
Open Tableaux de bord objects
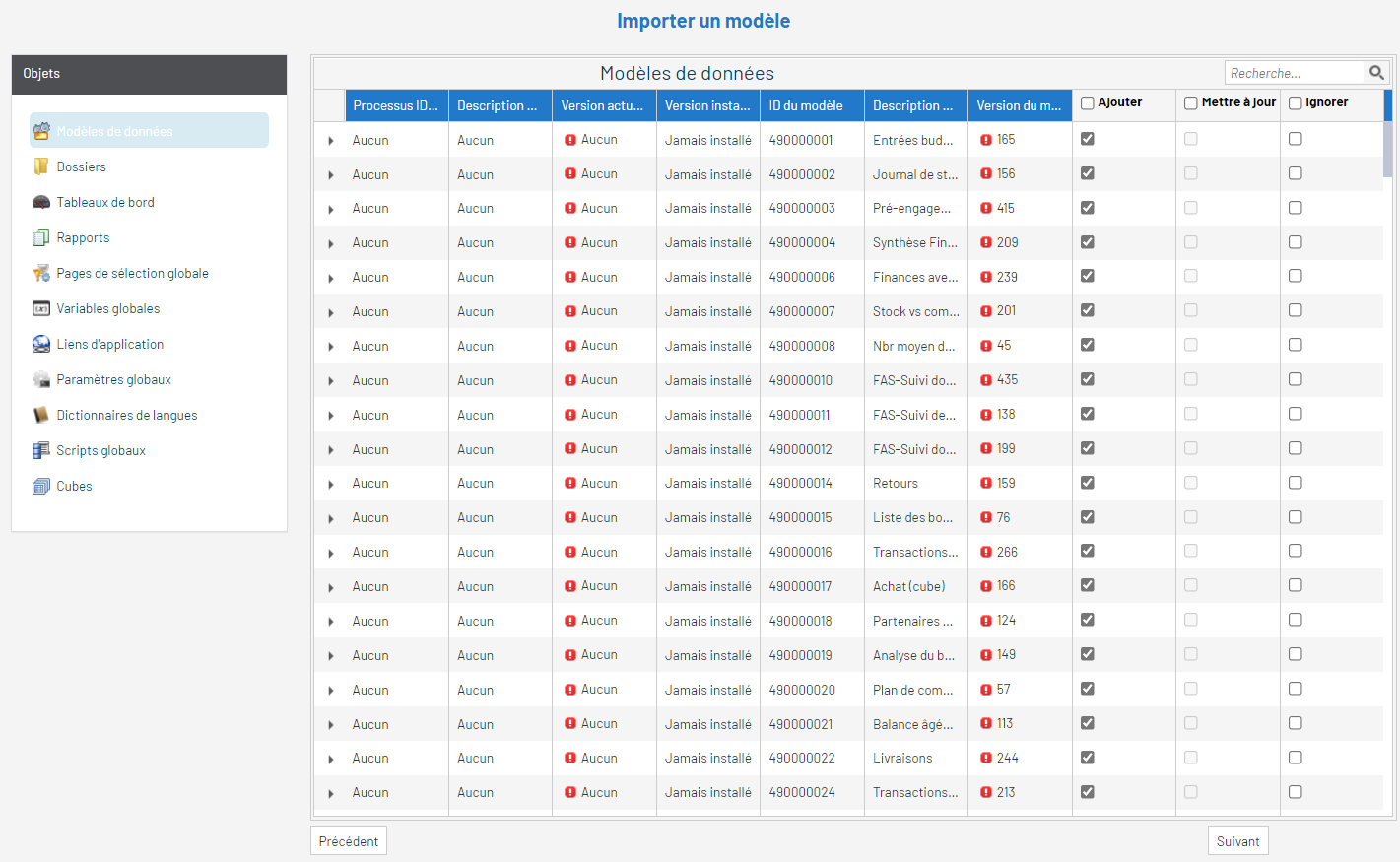pos(105,202)
